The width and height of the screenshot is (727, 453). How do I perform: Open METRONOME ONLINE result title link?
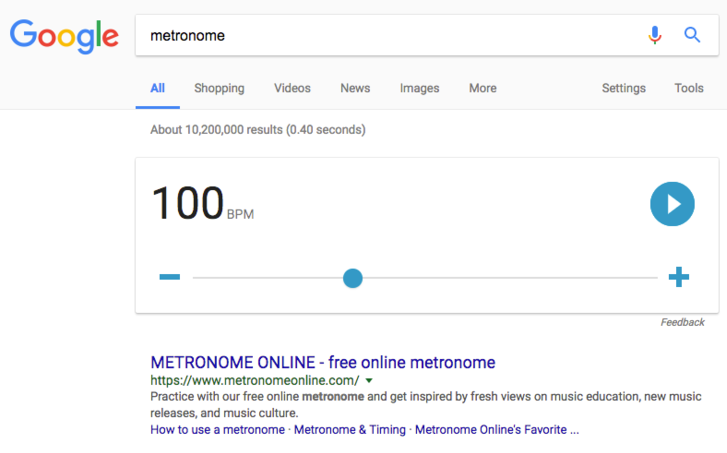322,362
